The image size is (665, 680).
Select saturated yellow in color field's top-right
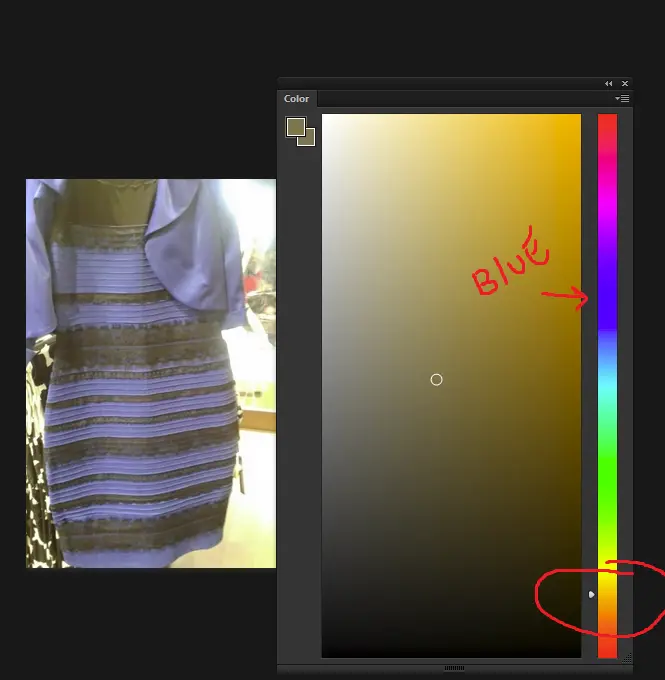click(578, 116)
